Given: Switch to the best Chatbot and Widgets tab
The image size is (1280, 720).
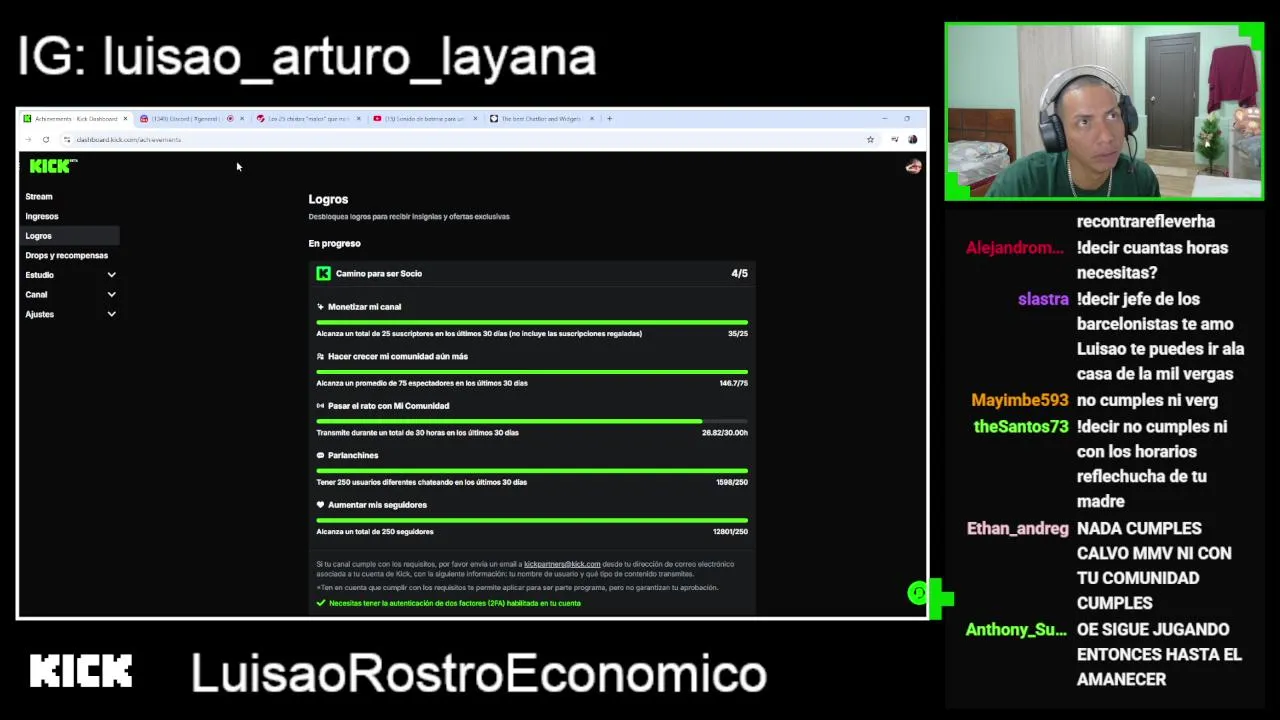Looking at the screenshot, I should click(x=542, y=118).
